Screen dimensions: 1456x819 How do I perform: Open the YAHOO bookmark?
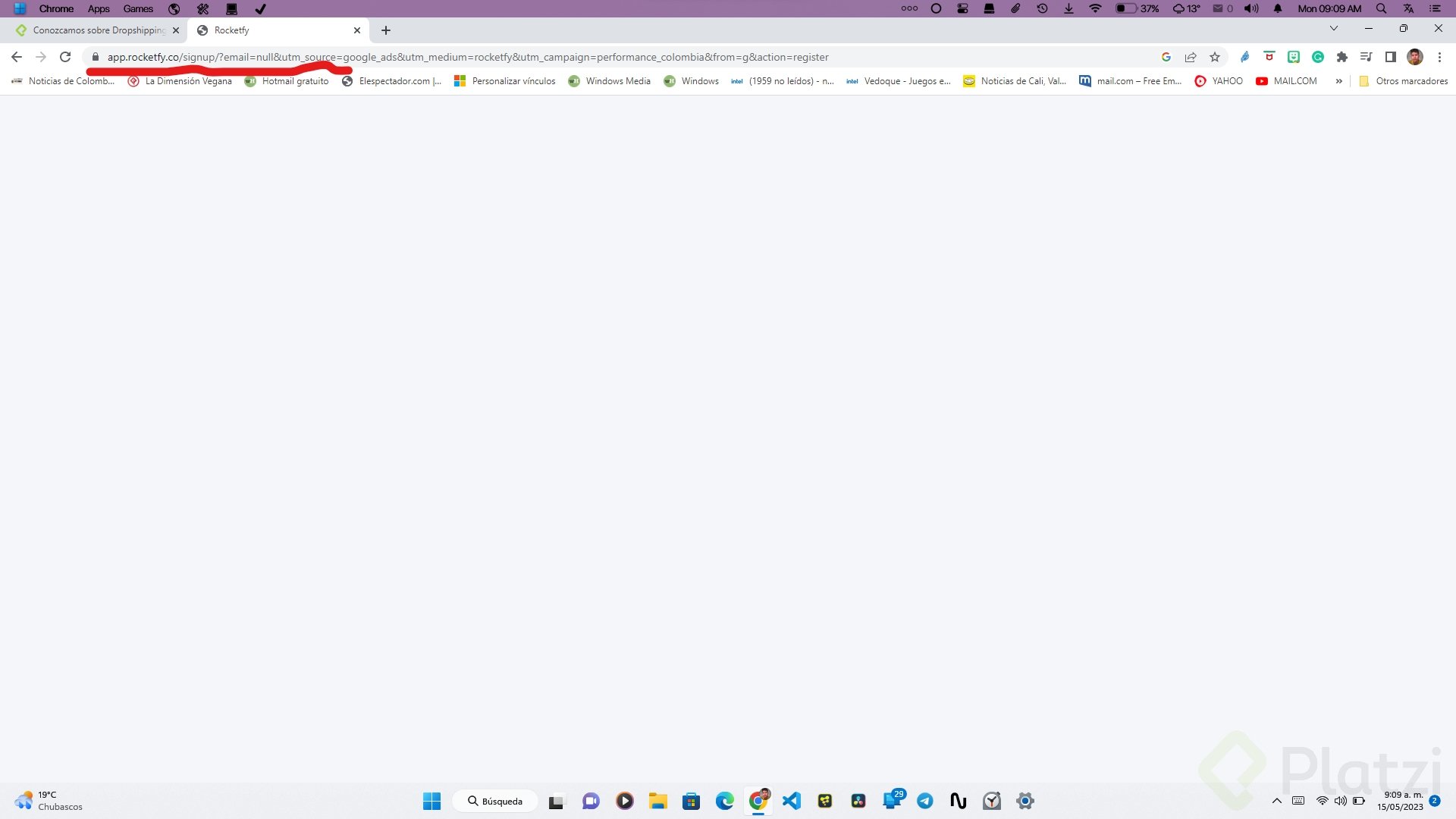pyautogui.click(x=1227, y=81)
